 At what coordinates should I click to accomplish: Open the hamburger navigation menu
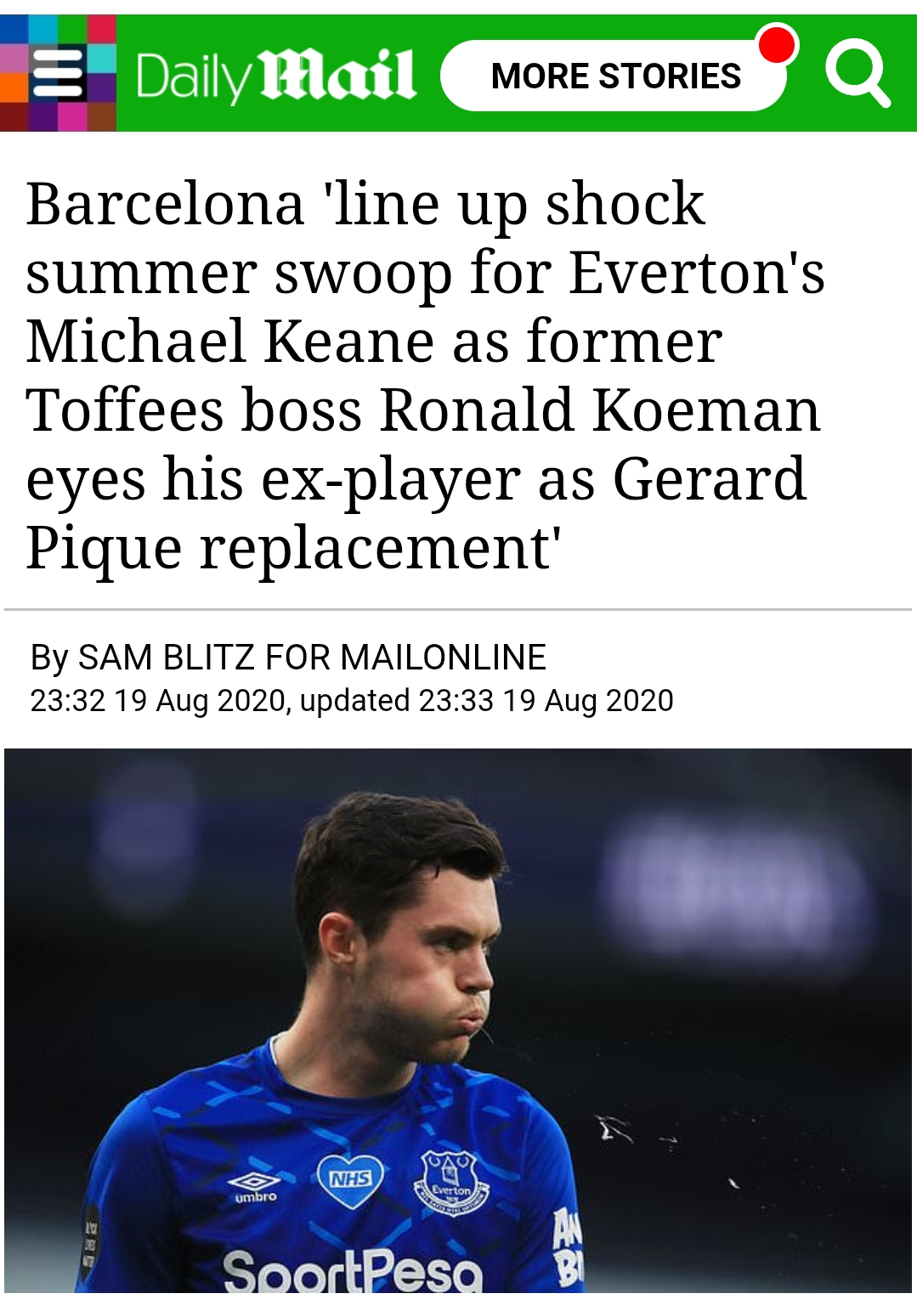coord(58,74)
